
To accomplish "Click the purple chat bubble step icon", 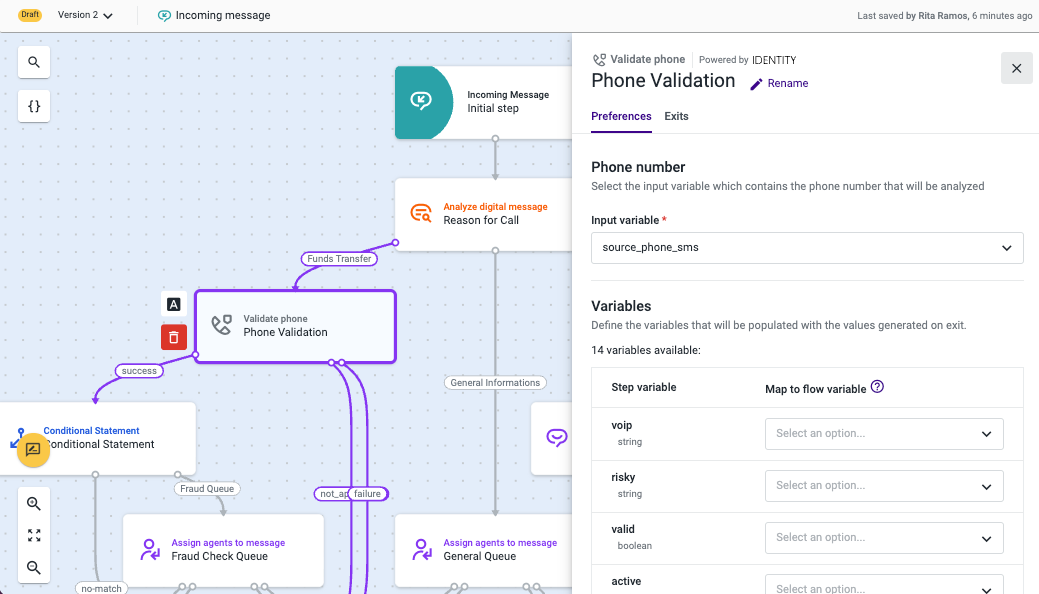I will coord(557,437).
